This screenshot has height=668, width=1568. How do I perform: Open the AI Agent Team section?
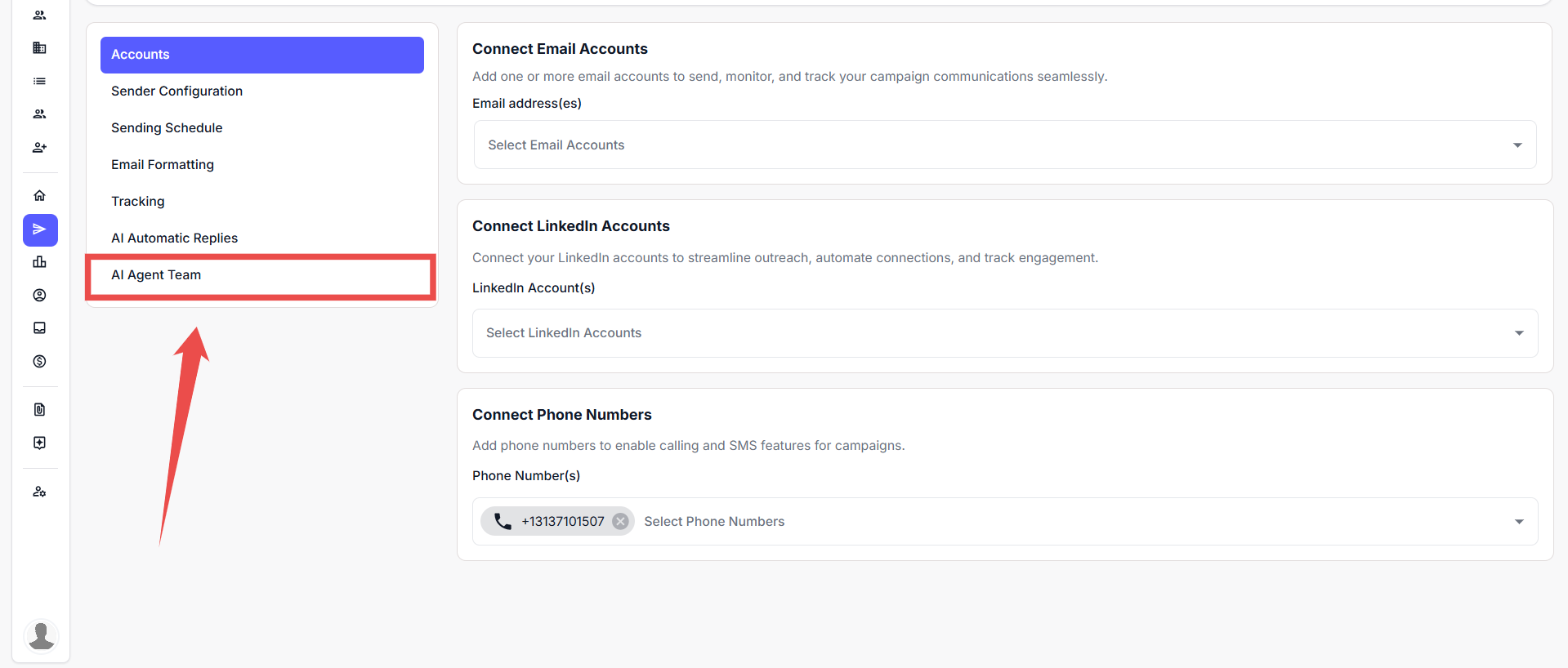(x=156, y=275)
